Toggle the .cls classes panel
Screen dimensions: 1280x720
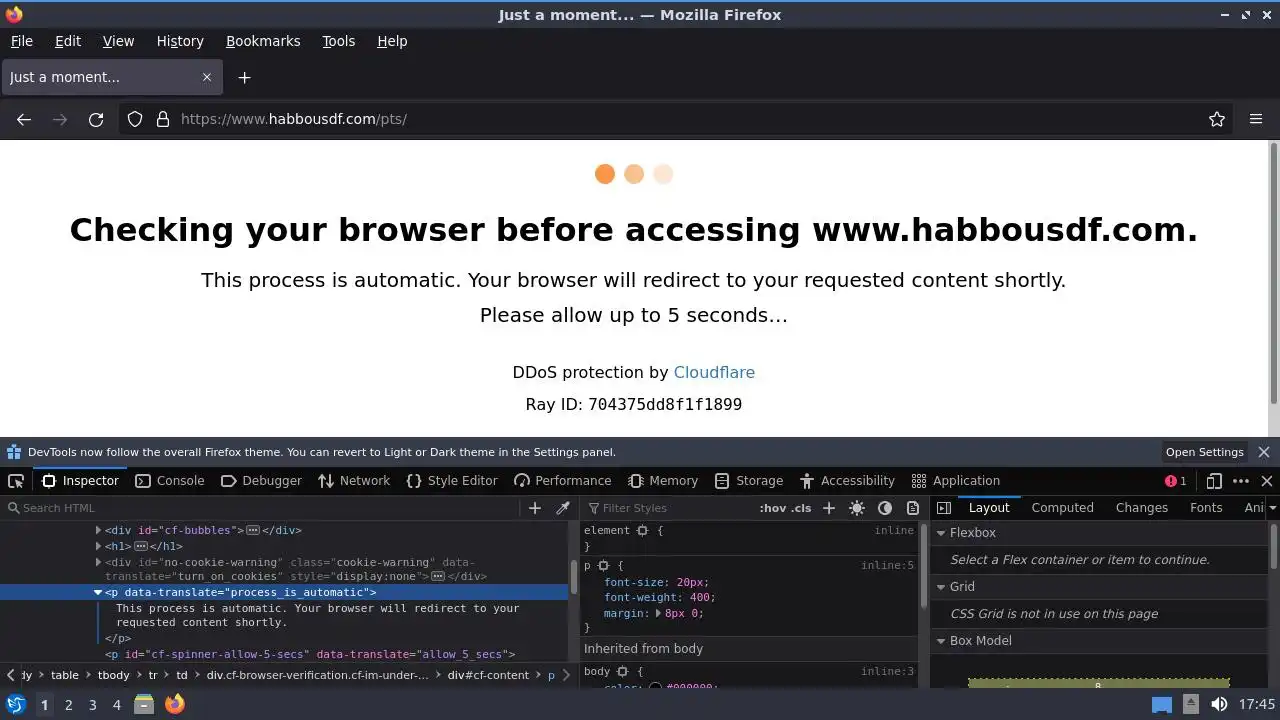click(x=801, y=508)
